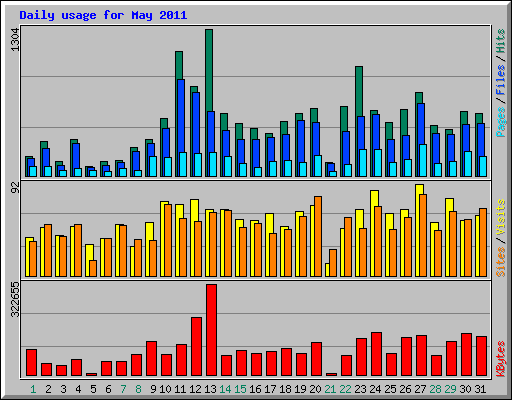Click the Pages legend label
The width and height of the screenshot is (512, 400).
pyautogui.click(x=500, y=122)
